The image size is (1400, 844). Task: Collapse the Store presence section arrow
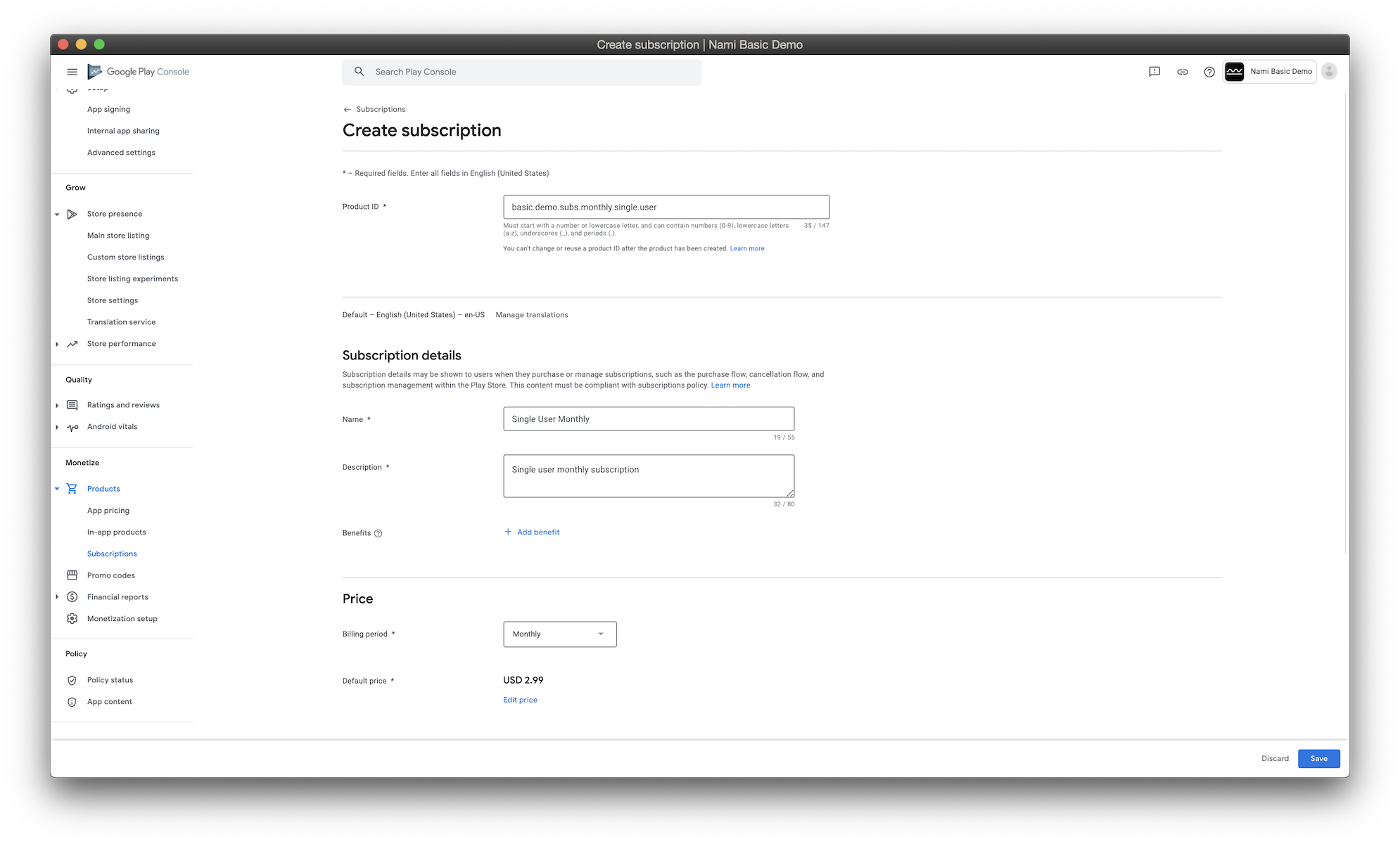pyautogui.click(x=57, y=214)
